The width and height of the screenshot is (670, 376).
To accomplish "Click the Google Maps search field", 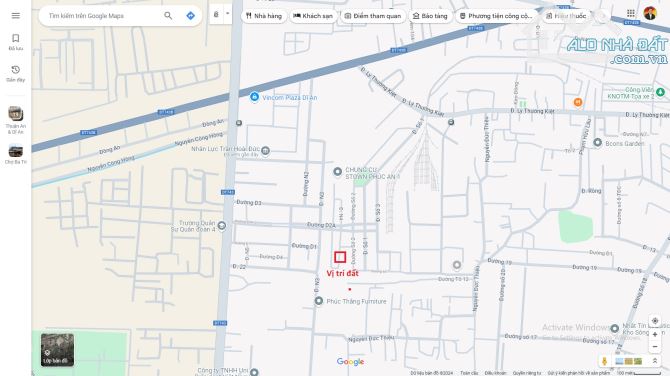I will click(103, 16).
